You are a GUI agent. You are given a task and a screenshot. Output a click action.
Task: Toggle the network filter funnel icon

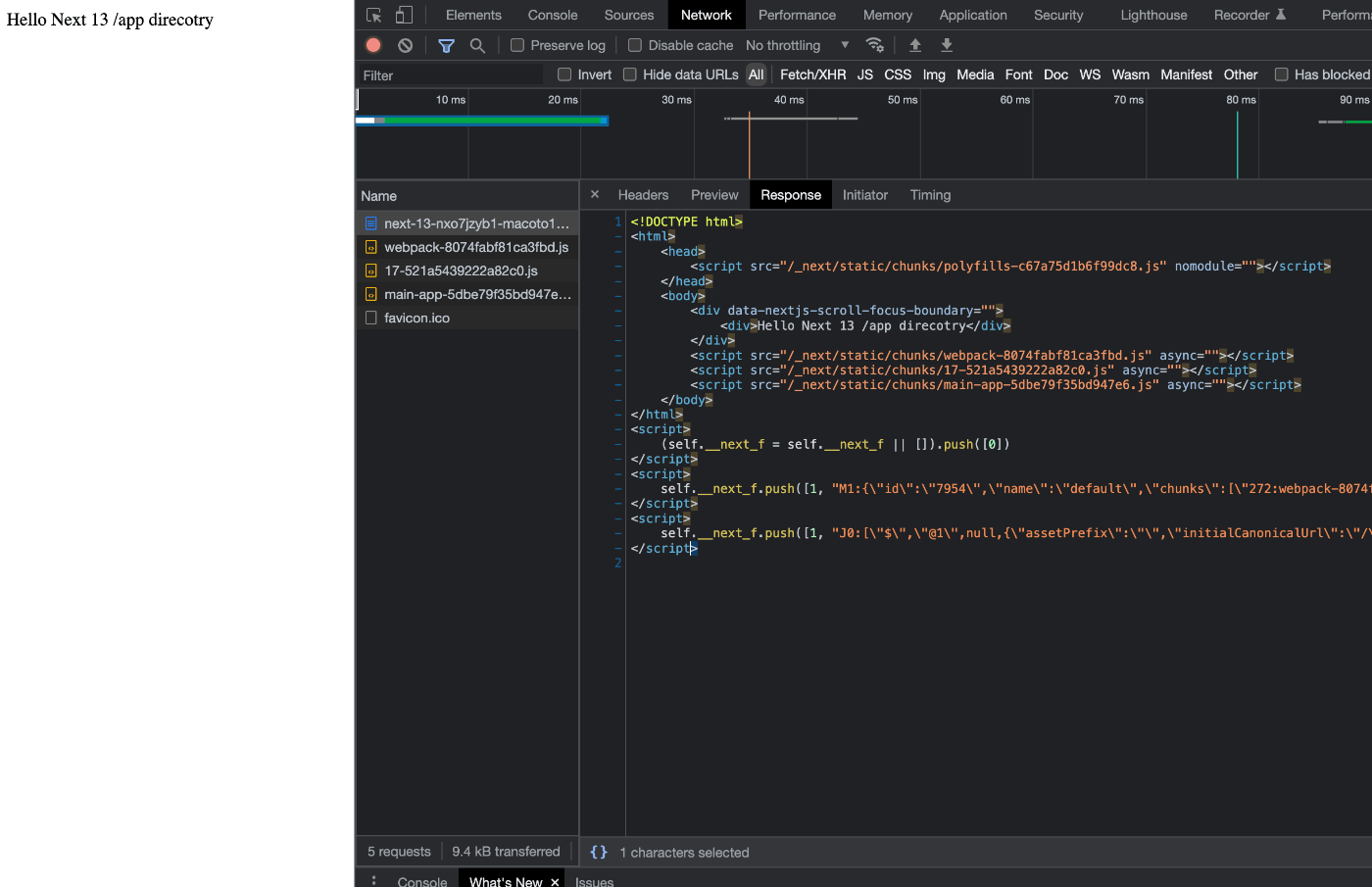[446, 45]
